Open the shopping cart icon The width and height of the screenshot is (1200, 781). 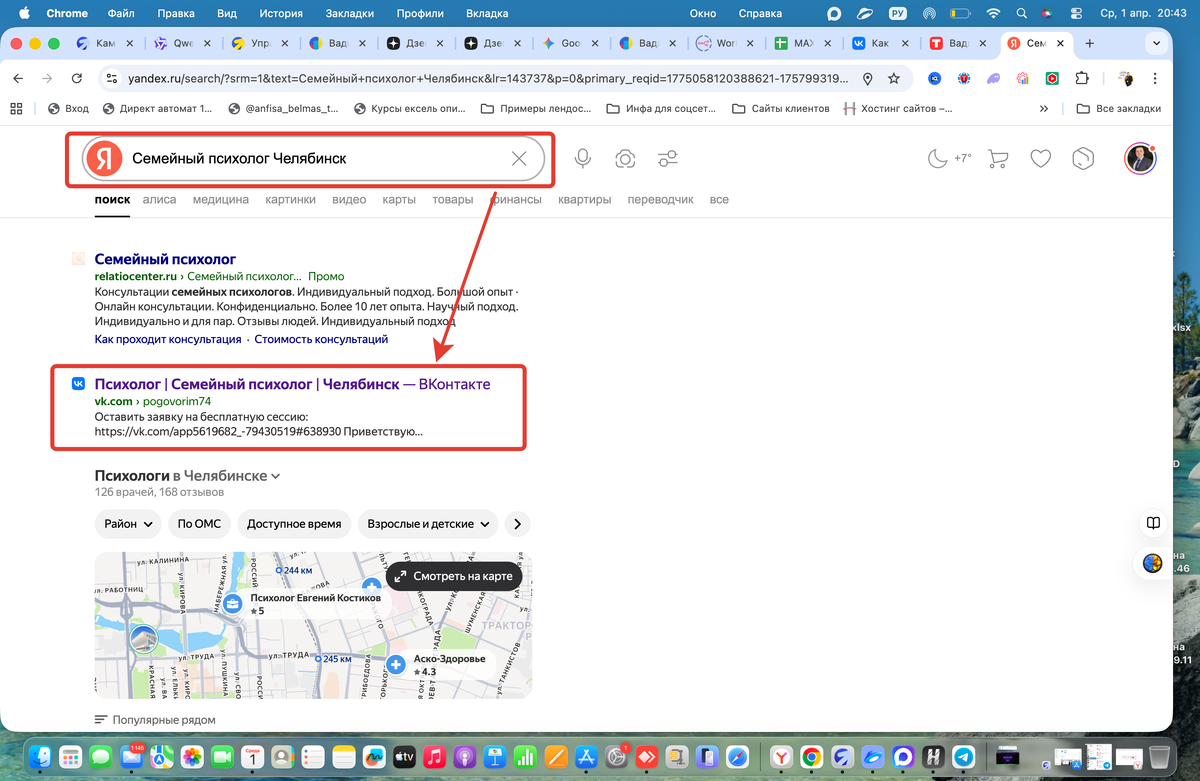click(997, 158)
